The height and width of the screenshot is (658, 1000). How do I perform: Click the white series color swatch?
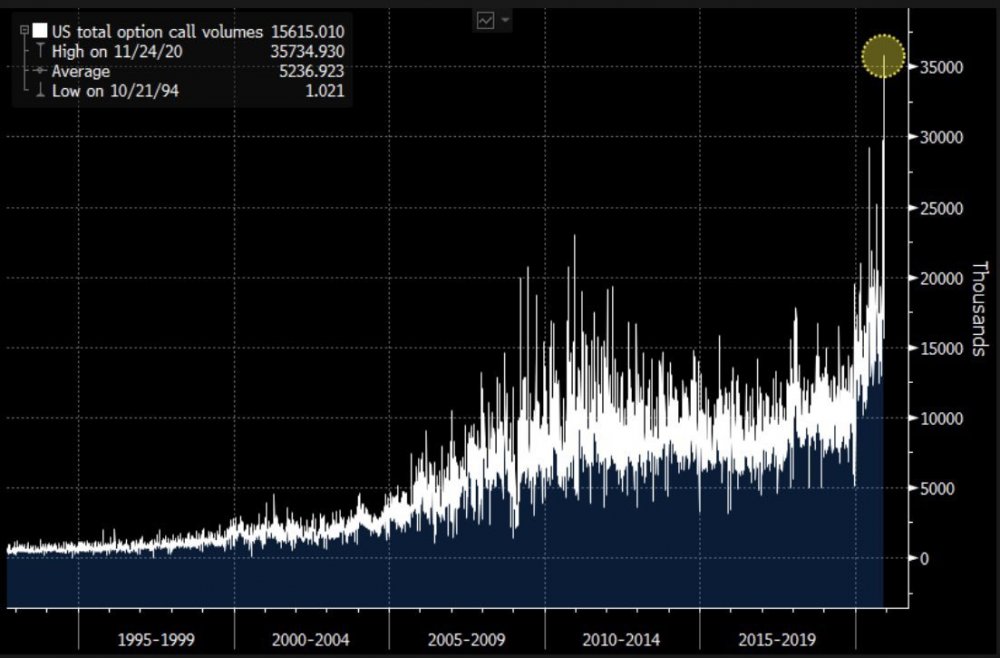coord(40,31)
